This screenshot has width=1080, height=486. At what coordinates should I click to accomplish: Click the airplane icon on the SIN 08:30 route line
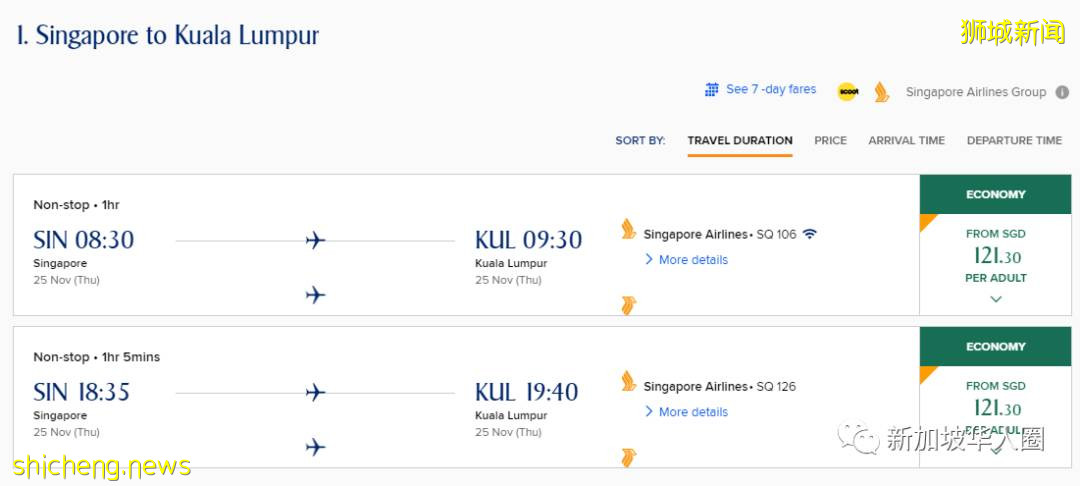tap(316, 240)
